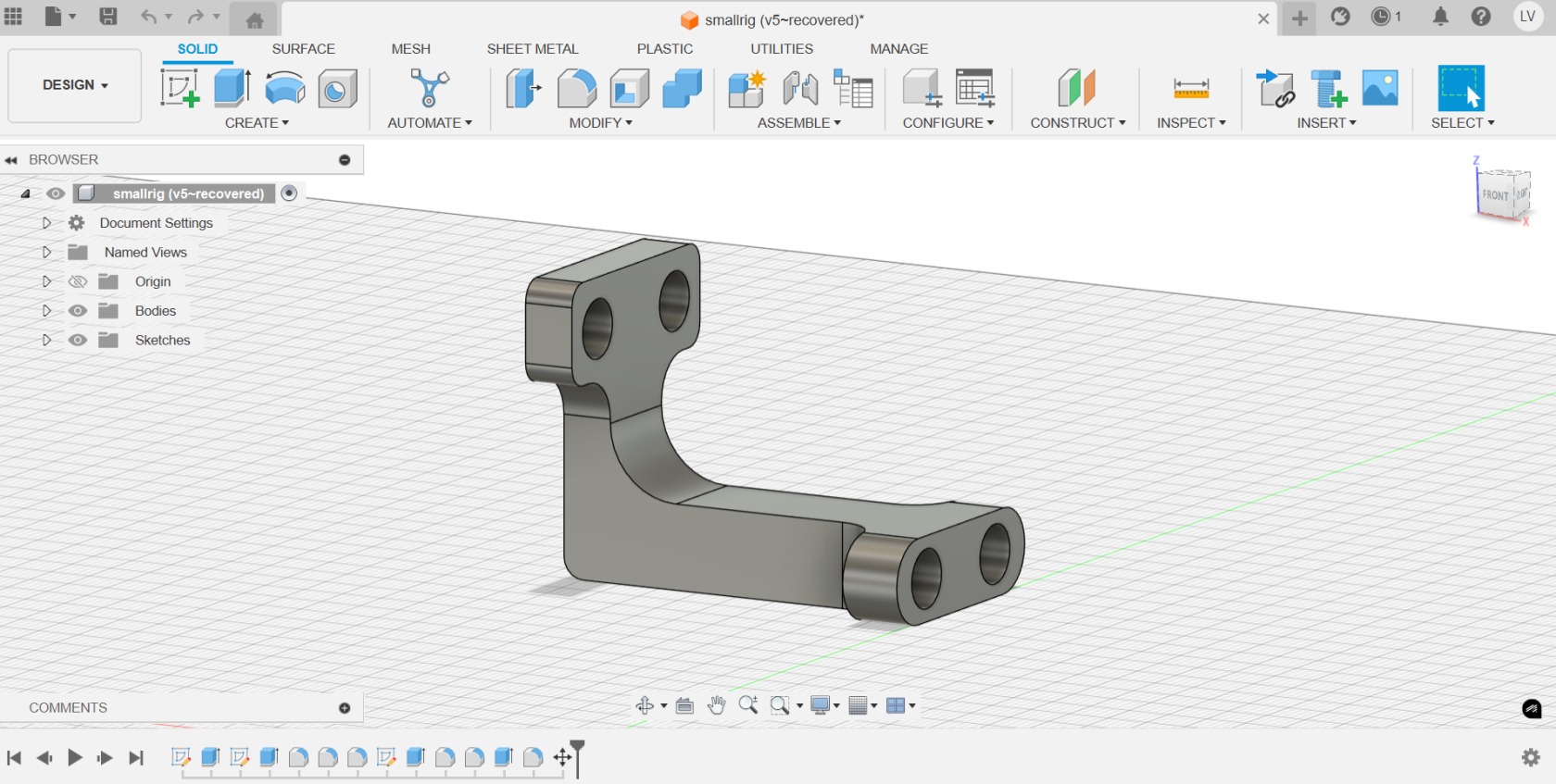Switch to the SHEET METAL tab
The height and width of the screenshot is (784, 1556).
point(533,49)
